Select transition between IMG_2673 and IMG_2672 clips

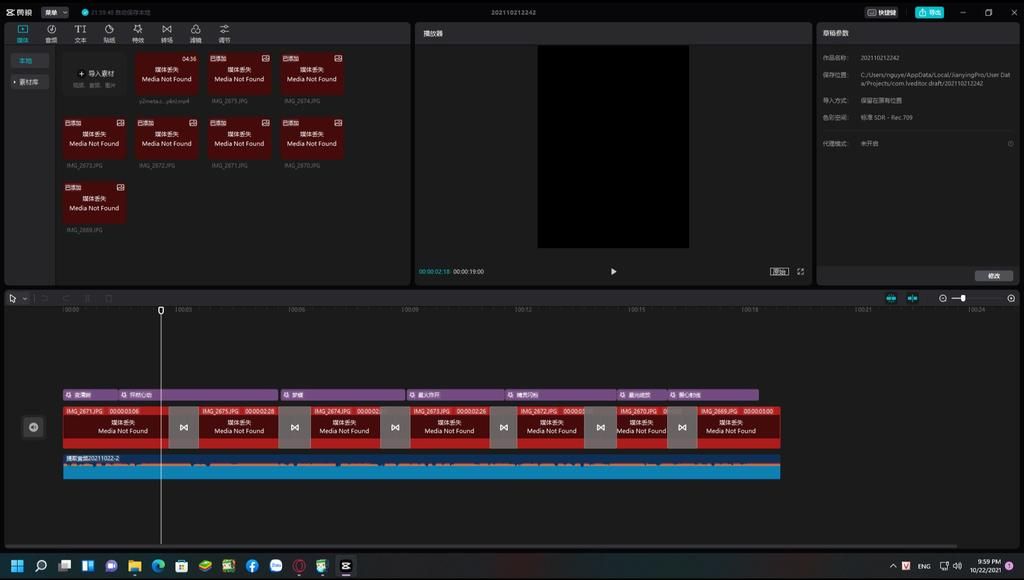coord(504,427)
